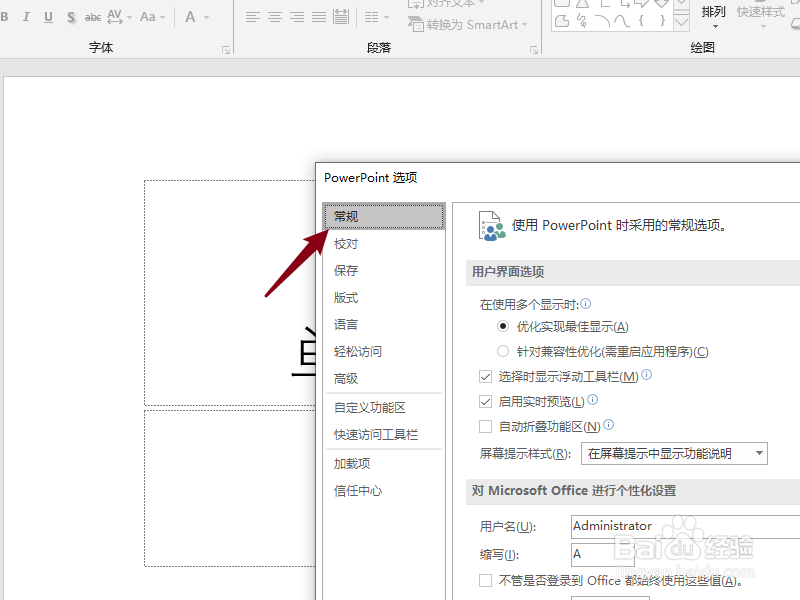Open the 信任中心 options category

coord(384,491)
